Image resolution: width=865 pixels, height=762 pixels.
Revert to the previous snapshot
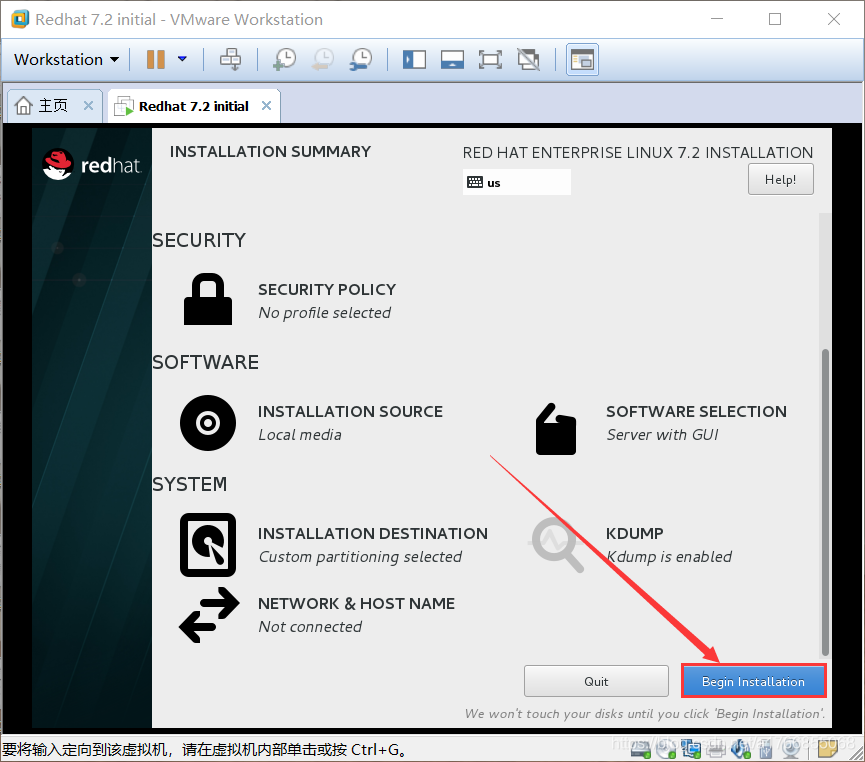coord(323,59)
